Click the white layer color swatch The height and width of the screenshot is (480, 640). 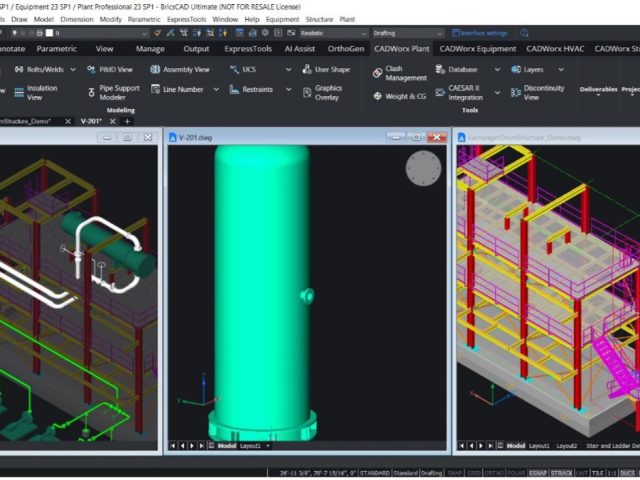click(49, 33)
